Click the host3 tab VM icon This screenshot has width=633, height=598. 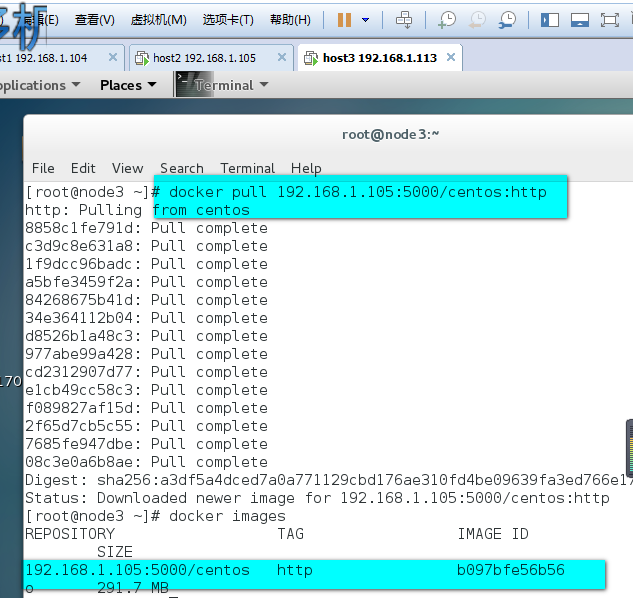coord(311,58)
